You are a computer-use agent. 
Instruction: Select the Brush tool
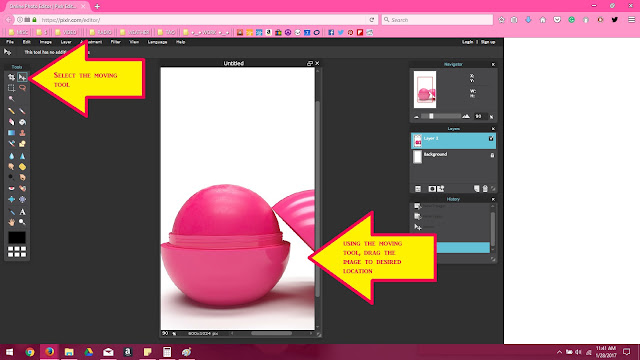click(x=22, y=111)
